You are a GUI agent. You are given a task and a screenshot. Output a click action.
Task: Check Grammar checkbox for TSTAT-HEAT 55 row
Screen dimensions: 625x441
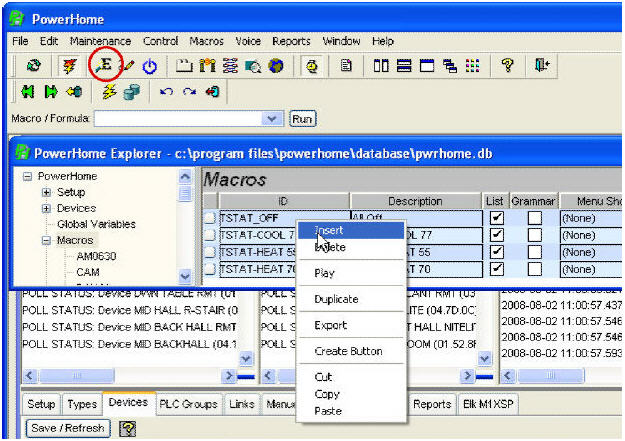click(x=535, y=252)
